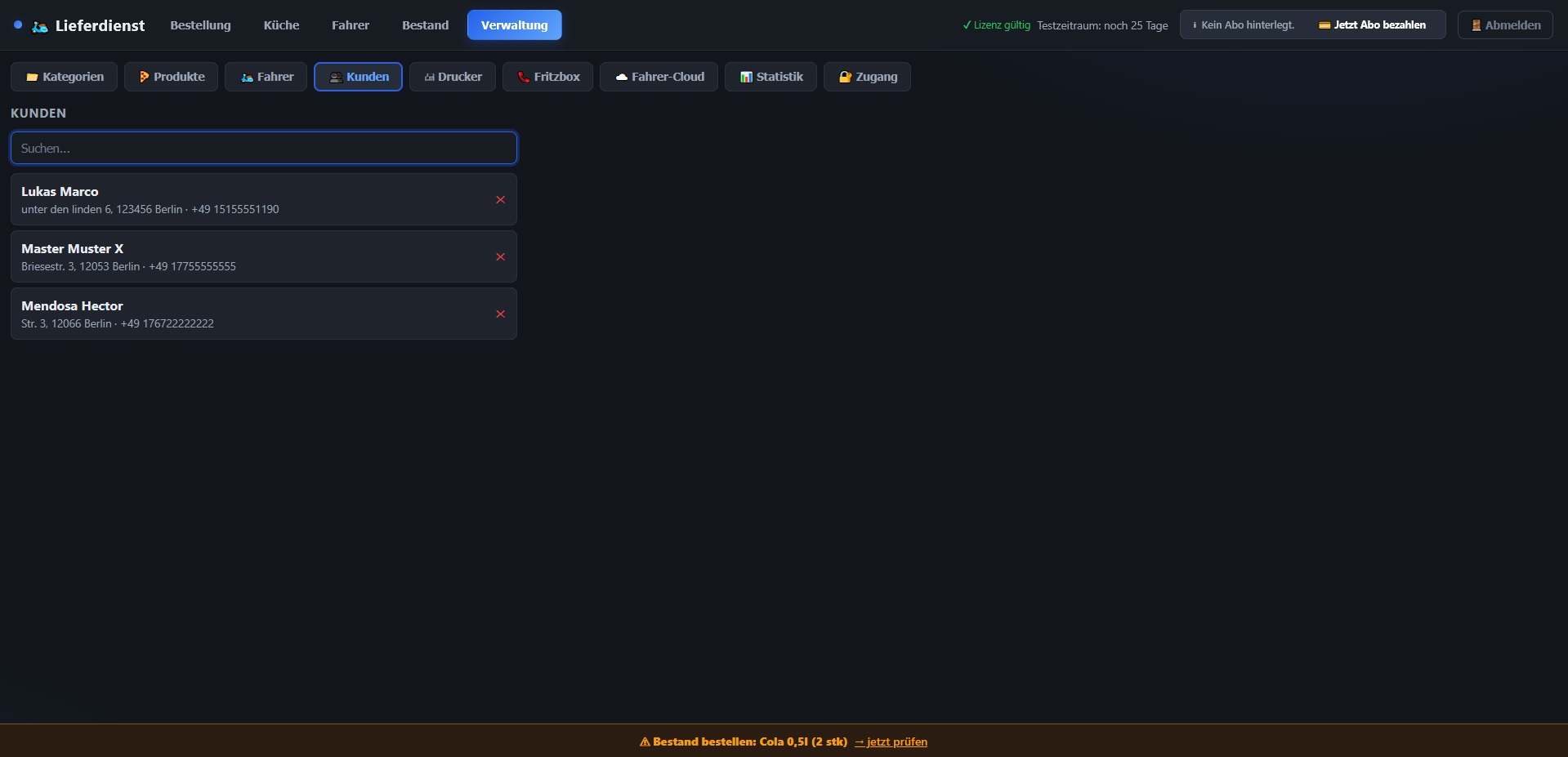Click the address 'Briesestr. 3, 12053 Berlin'
Viewport: 1568px width, 757px height.
point(80,267)
